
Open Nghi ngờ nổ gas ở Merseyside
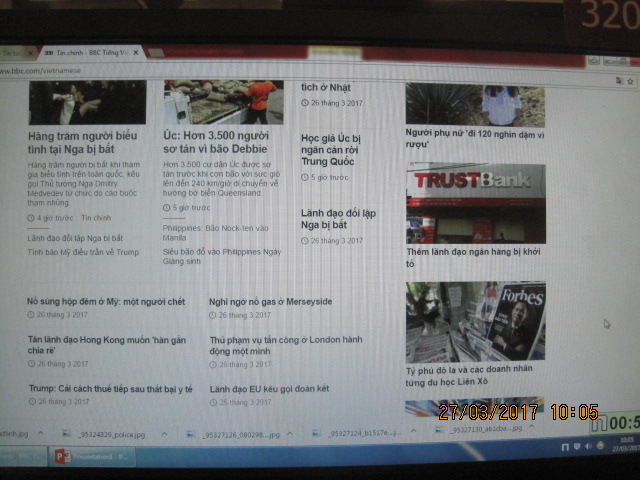pos(270,302)
